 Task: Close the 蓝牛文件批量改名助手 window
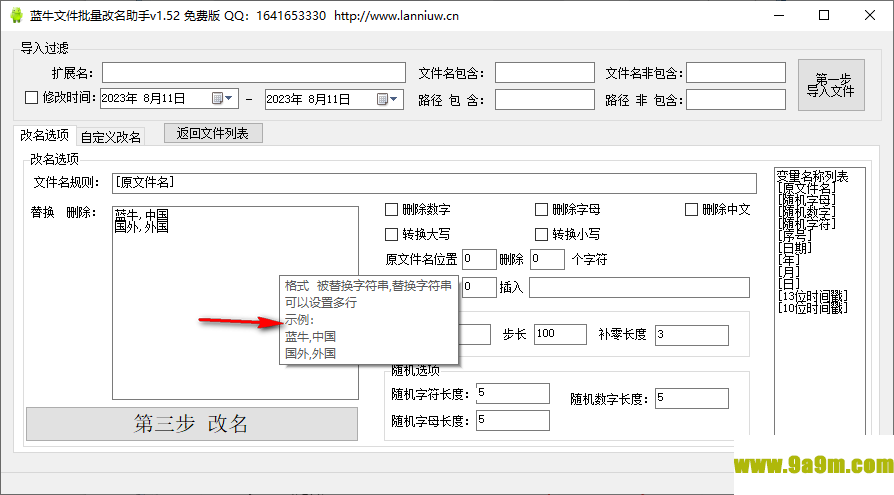pyautogui.click(x=869, y=15)
